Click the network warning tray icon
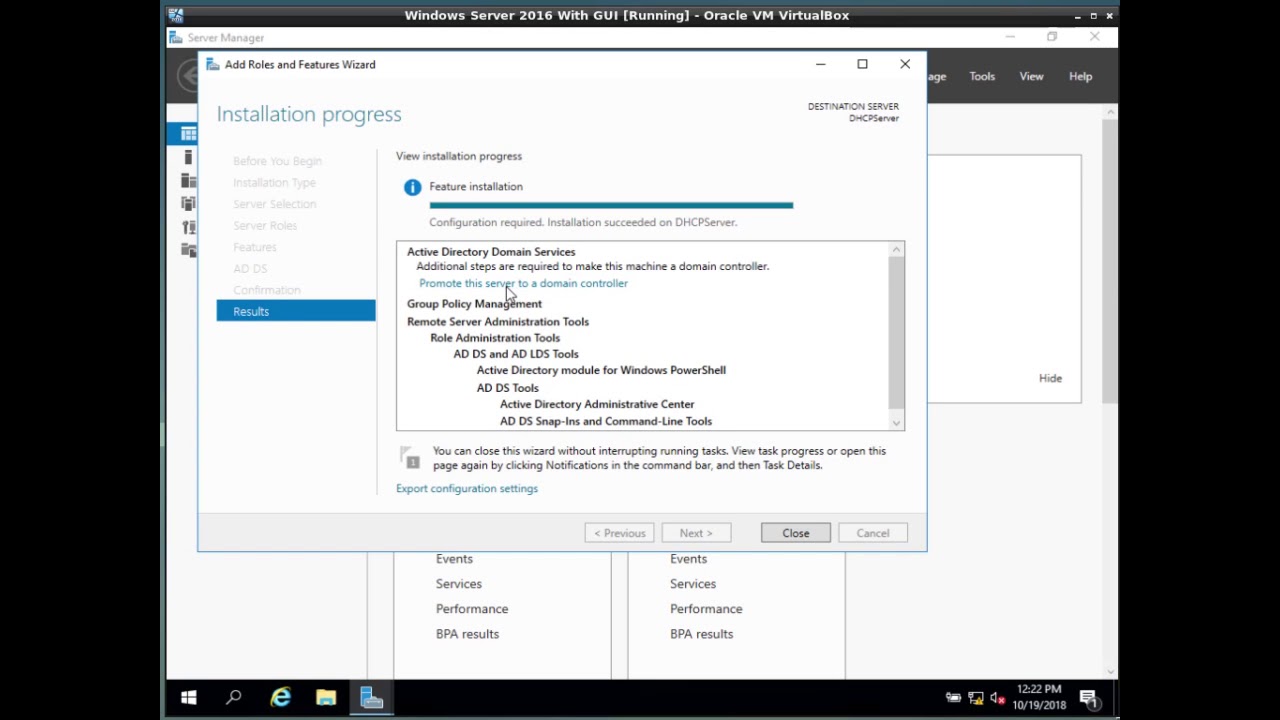The height and width of the screenshot is (720, 1280). (x=976, y=698)
